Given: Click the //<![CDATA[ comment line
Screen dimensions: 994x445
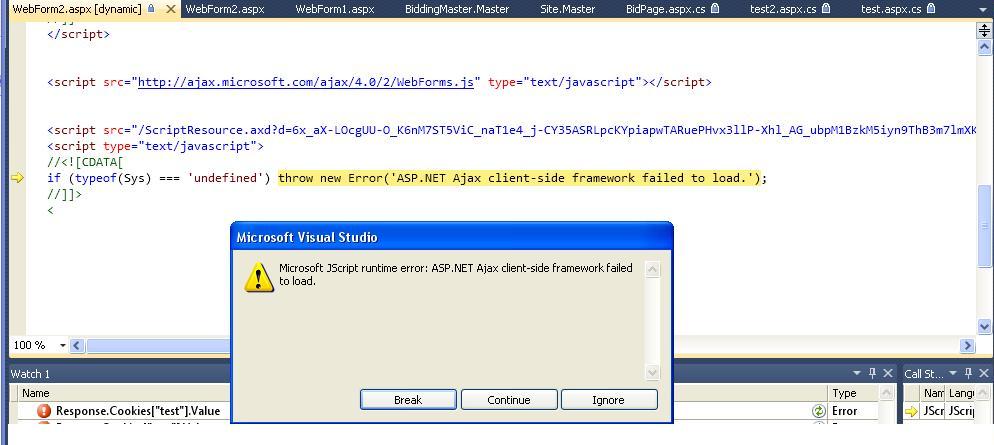Looking at the screenshot, I should (84, 162).
